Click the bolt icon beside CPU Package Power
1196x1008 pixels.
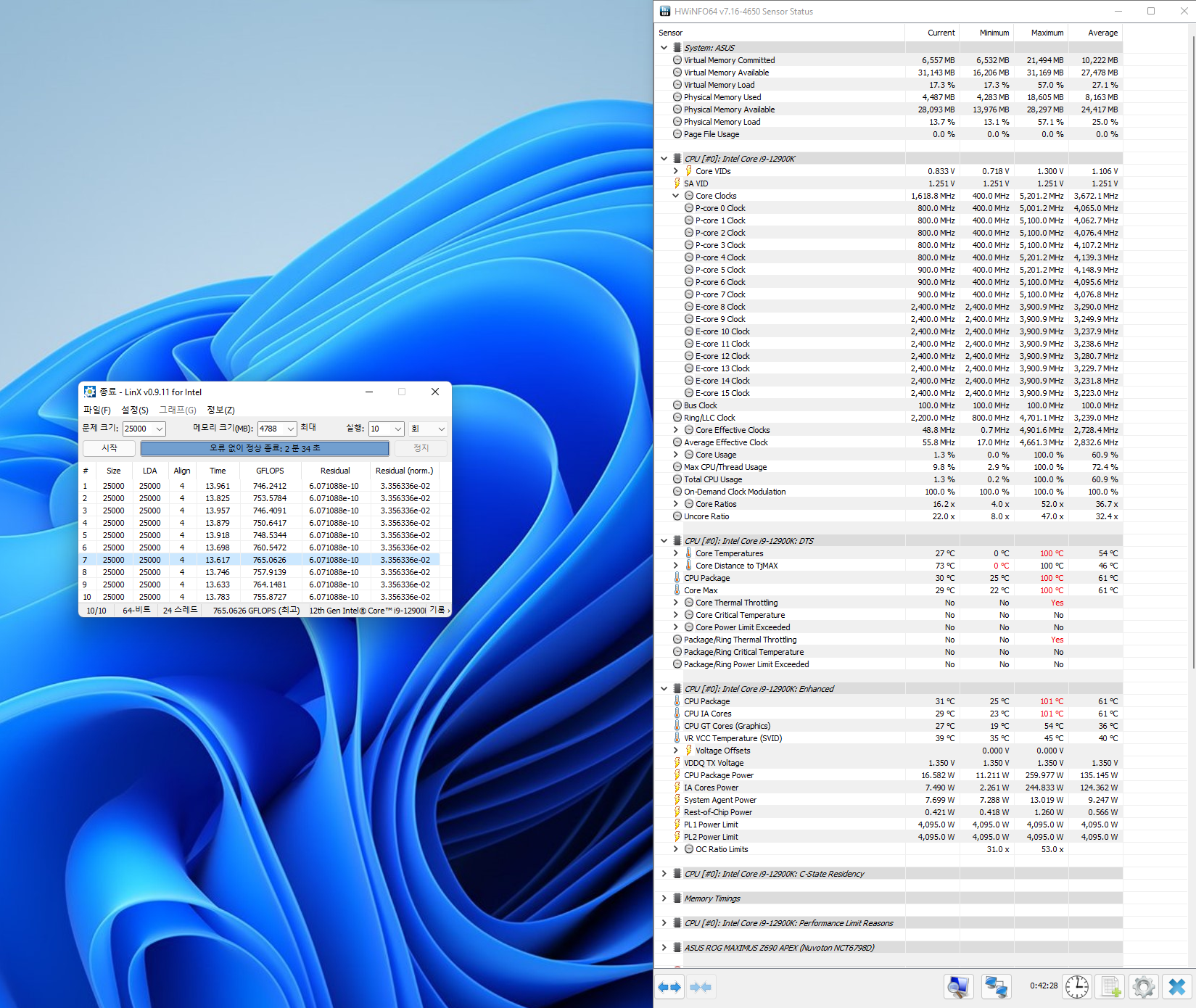point(677,775)
